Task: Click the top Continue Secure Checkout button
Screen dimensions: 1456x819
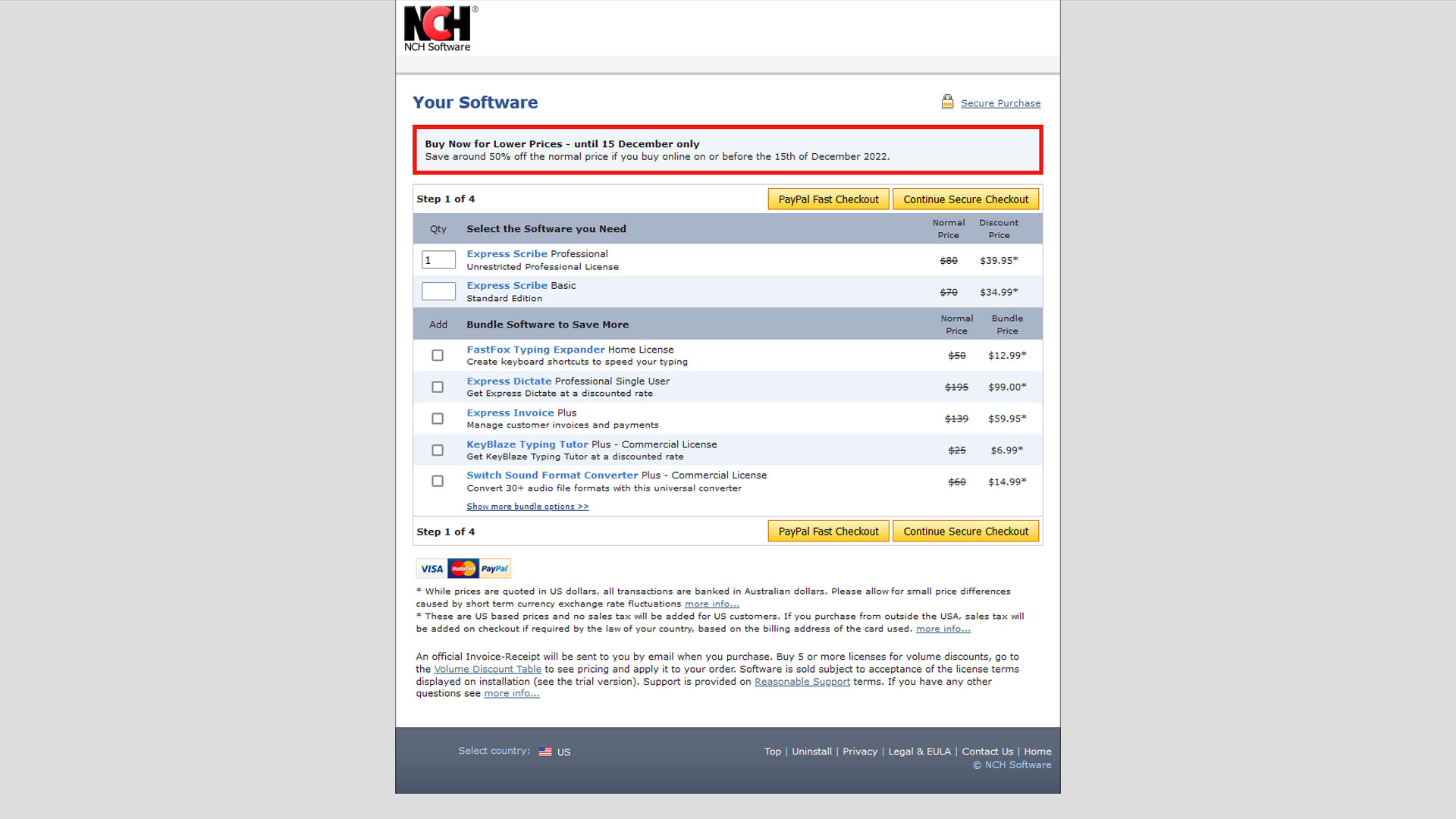Action: (x=966, y=199)
